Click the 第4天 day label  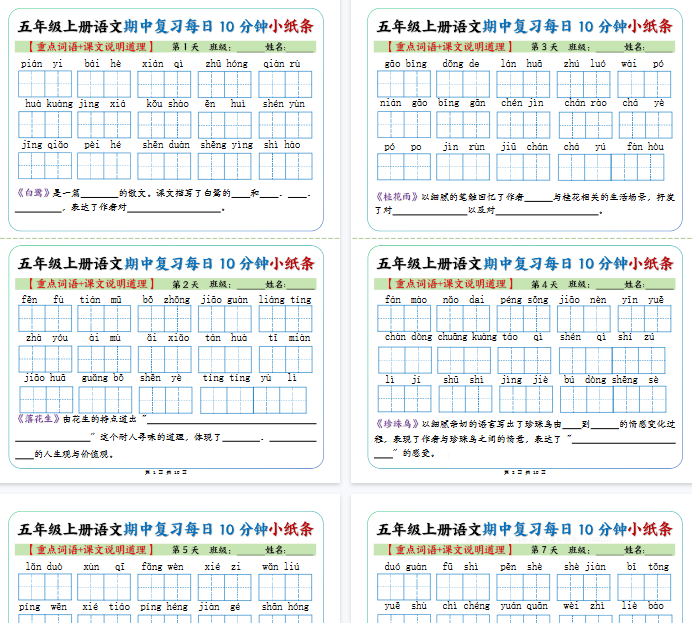[543, 284]
